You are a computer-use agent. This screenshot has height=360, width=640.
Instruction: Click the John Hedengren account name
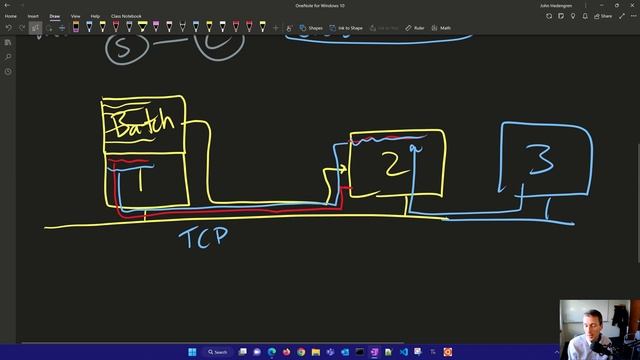click(556, 6)
